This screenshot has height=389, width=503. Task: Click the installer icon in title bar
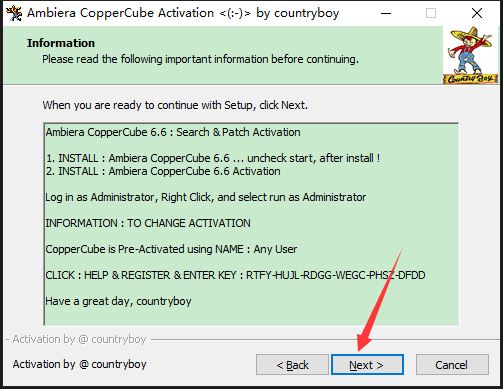tap(14, 13)
